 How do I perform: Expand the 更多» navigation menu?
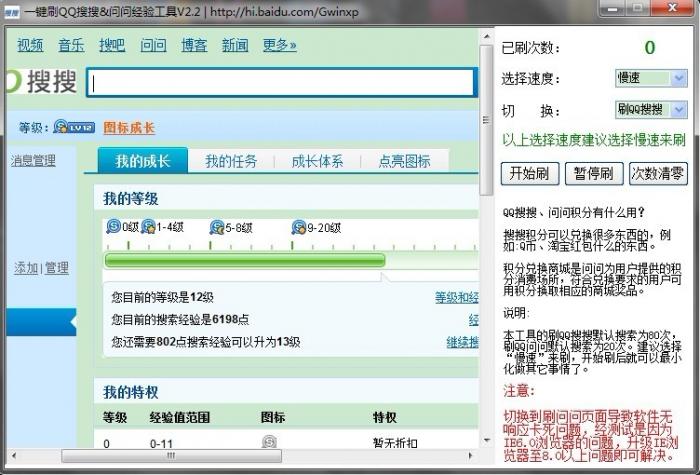click(x=279, y=45)
